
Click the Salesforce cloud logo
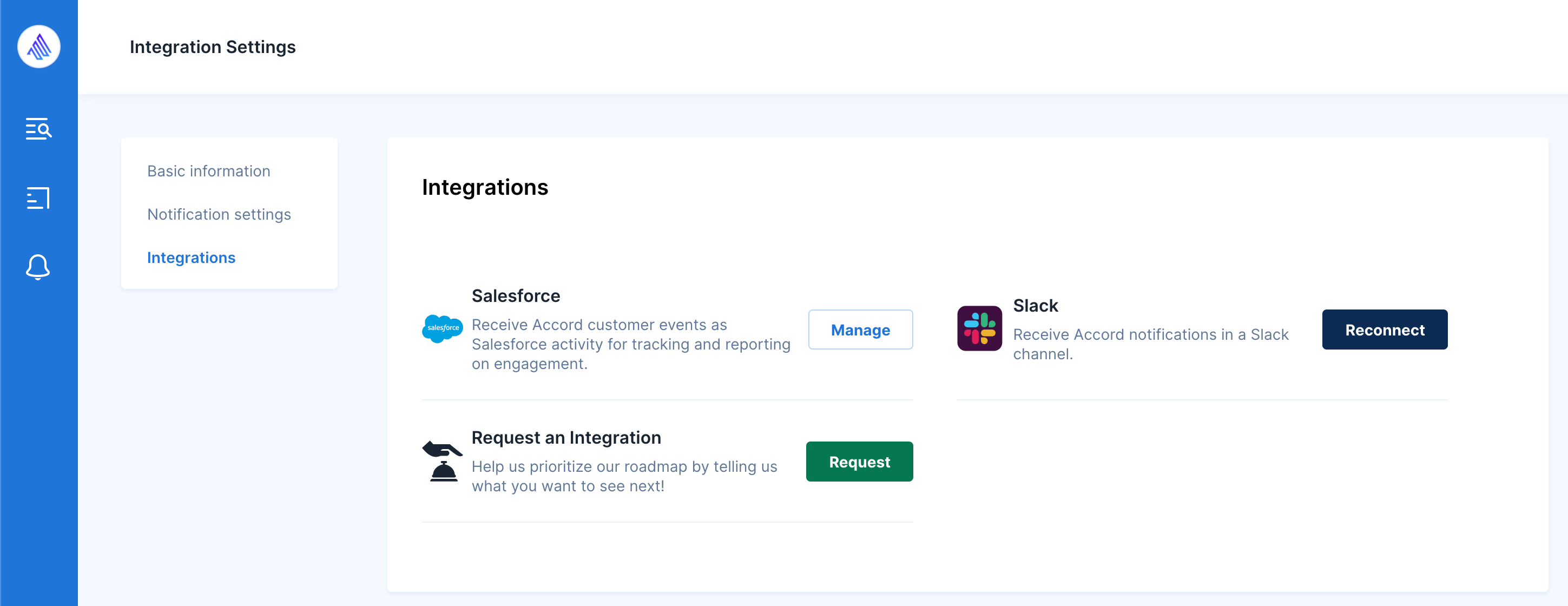pyautogui.click(x=443, y=328)
